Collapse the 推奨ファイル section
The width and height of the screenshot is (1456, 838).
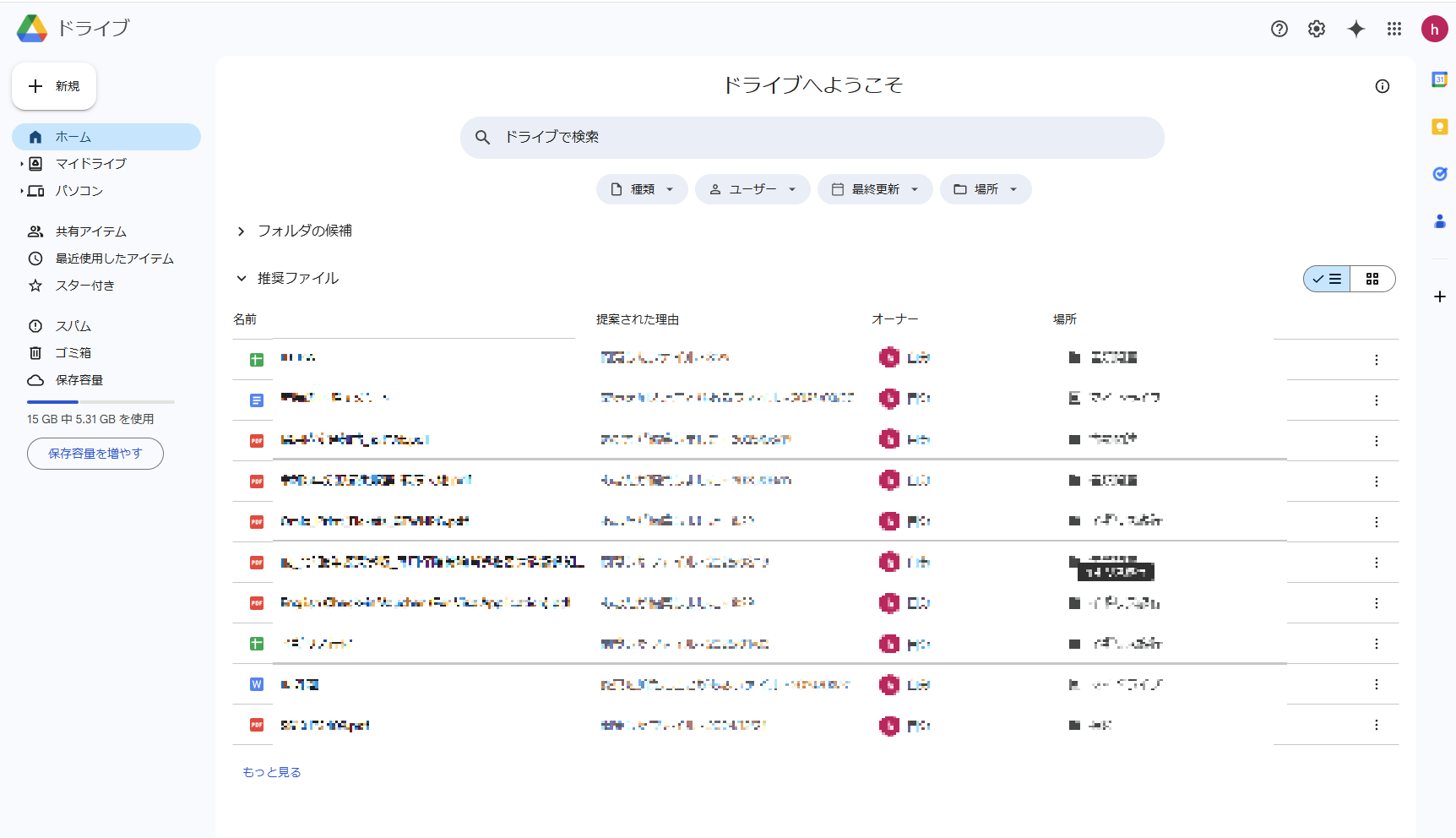242,279
